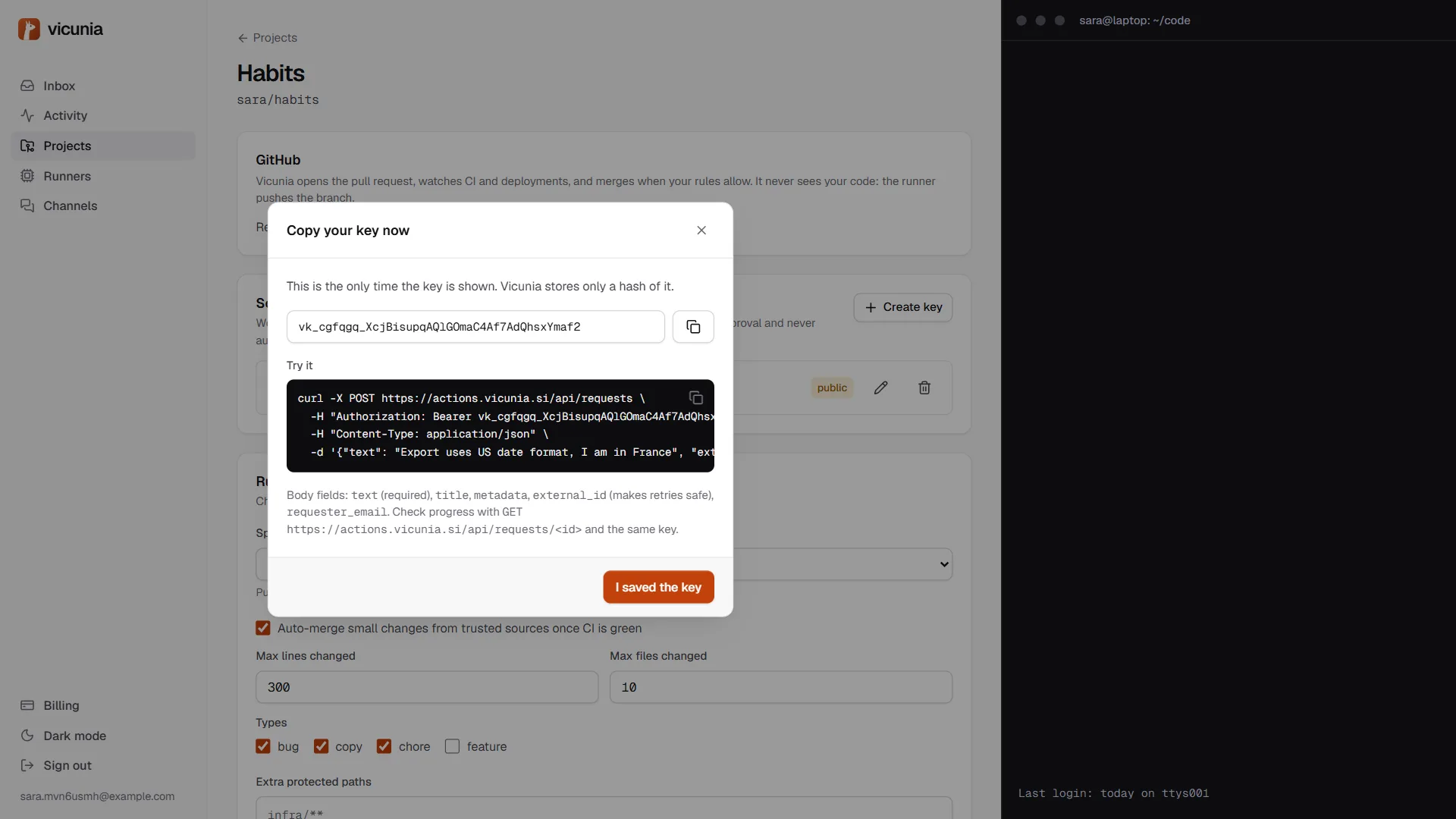Toggle Dark mode in the sidebar
The height and width of the screenshot is (819, 1456).
(103, 736)
